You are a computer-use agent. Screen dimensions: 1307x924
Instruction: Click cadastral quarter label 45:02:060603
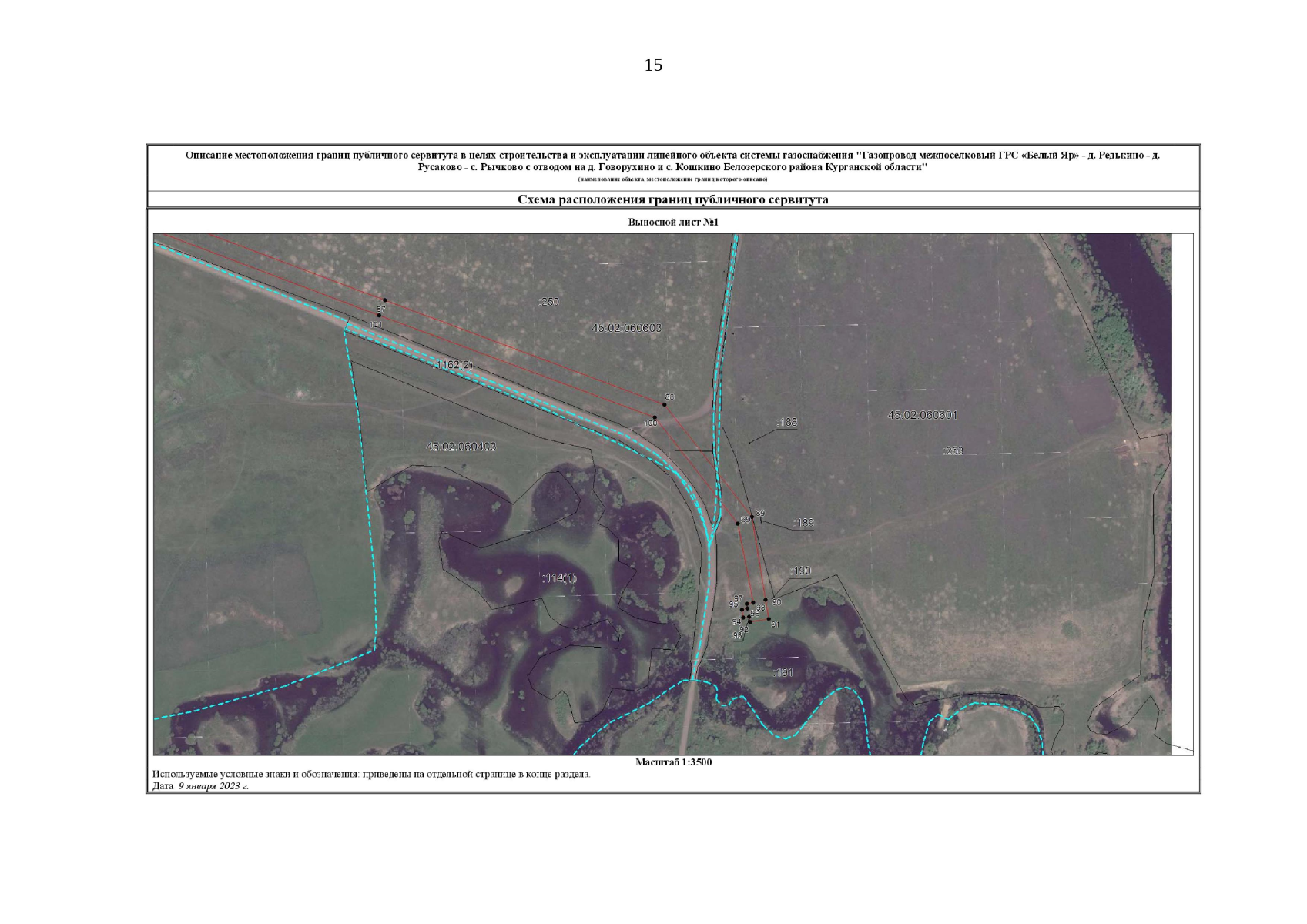[x=626, y=328]
